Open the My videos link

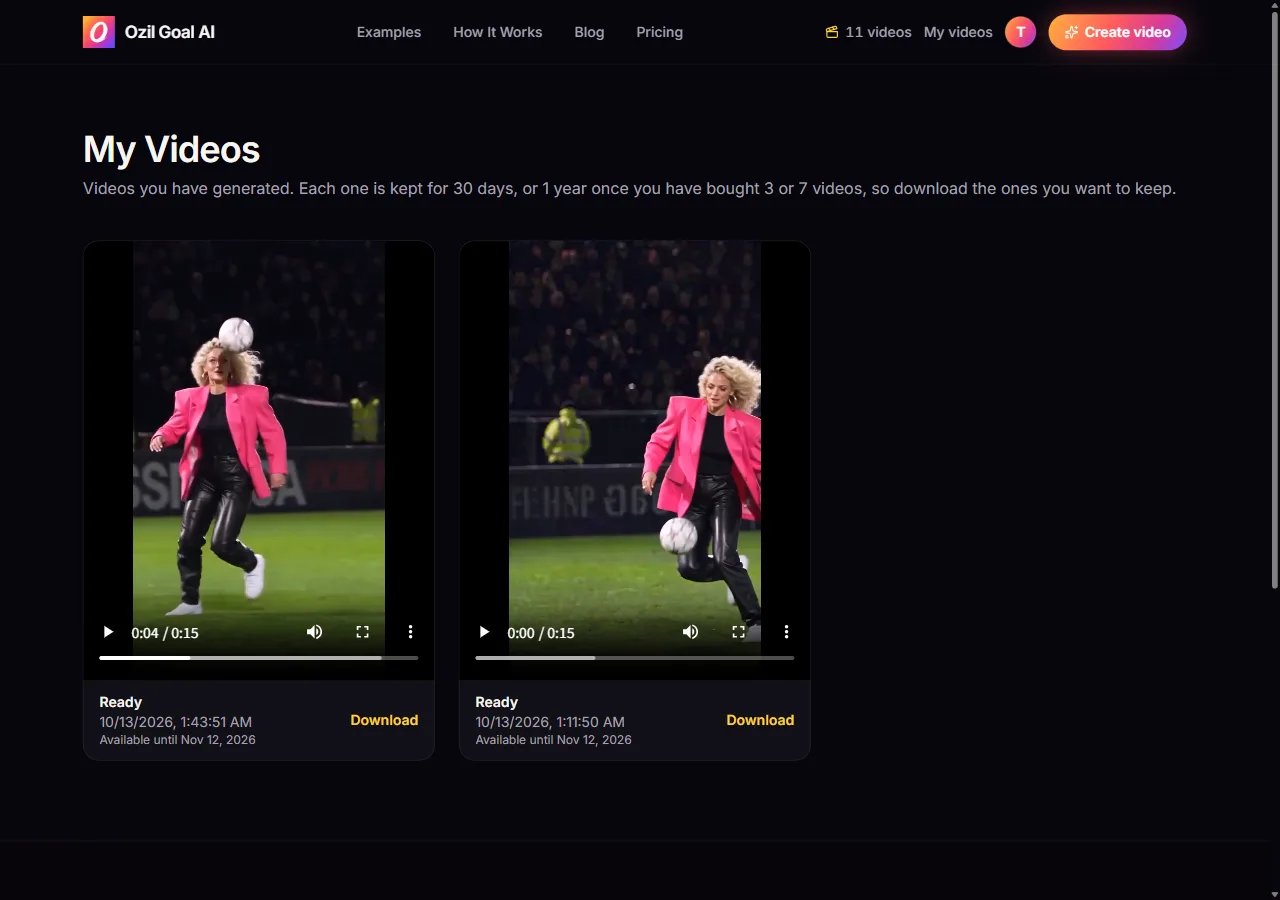click(958, 32)
